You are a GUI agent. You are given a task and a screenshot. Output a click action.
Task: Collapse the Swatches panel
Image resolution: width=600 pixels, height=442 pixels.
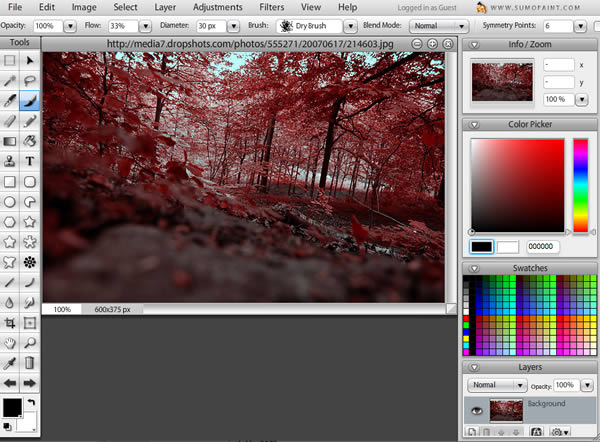tap(474, 268)
